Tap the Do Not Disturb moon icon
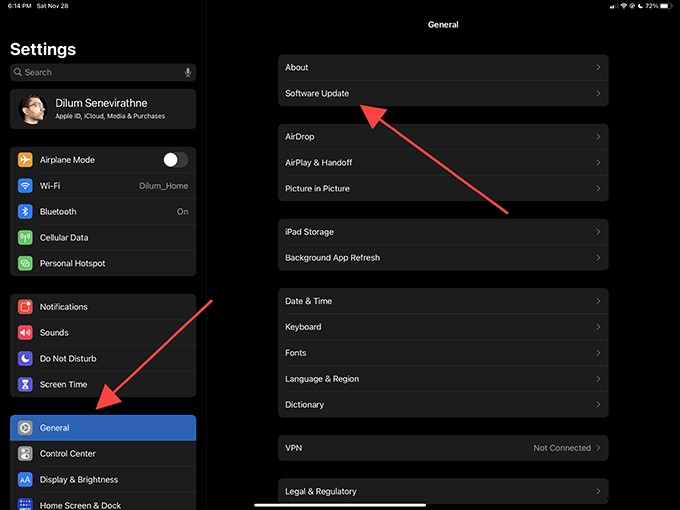The width and height of the screenshot is (680, 510). tap(25, 359)
